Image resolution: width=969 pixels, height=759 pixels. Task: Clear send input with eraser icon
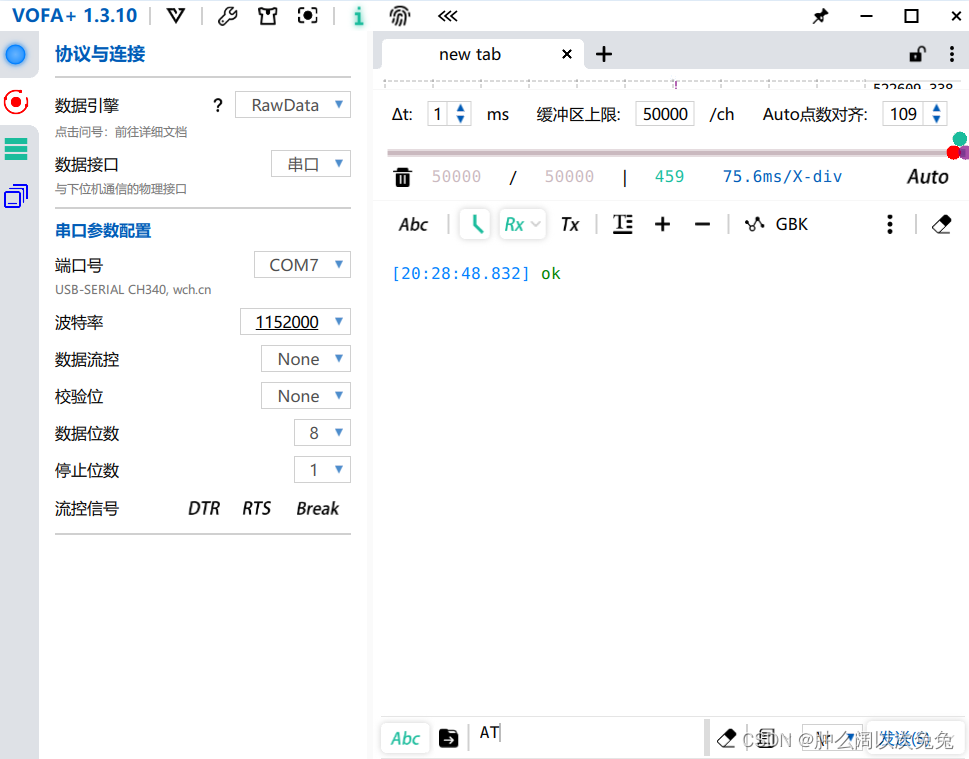(726, 738)
